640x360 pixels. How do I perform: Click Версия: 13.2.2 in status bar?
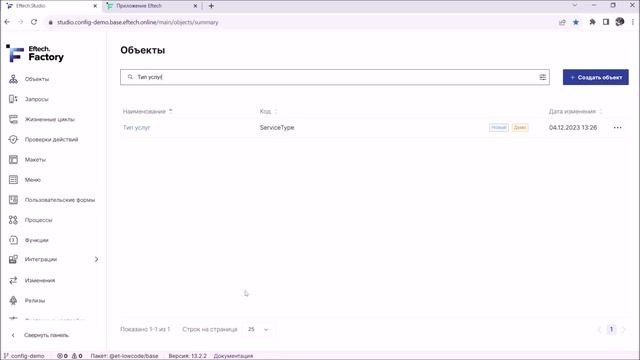pos(187,356)
